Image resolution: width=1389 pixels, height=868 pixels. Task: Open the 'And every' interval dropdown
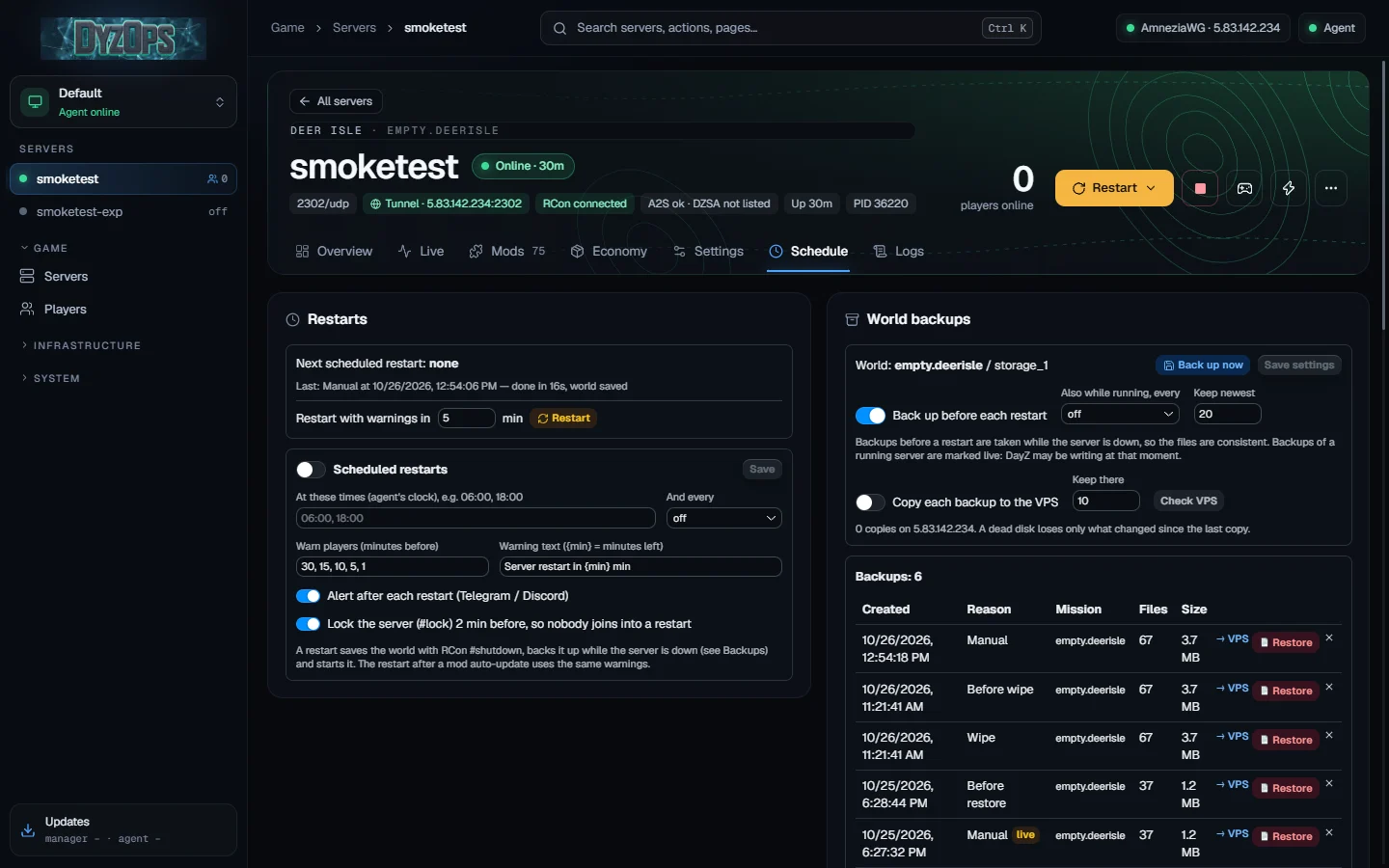[723, 518]
